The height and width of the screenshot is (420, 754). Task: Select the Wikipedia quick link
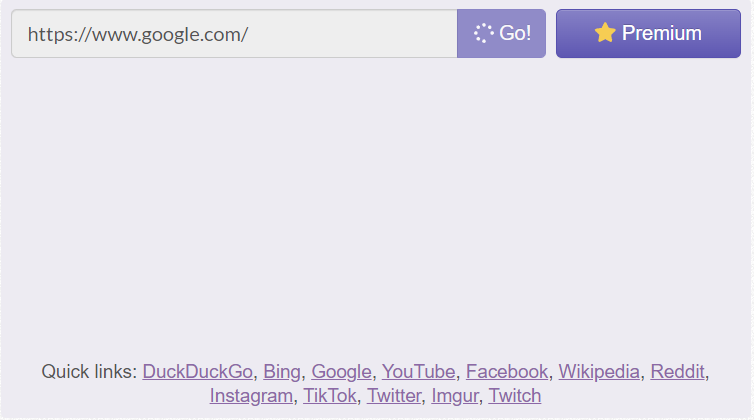click(599, 372)
